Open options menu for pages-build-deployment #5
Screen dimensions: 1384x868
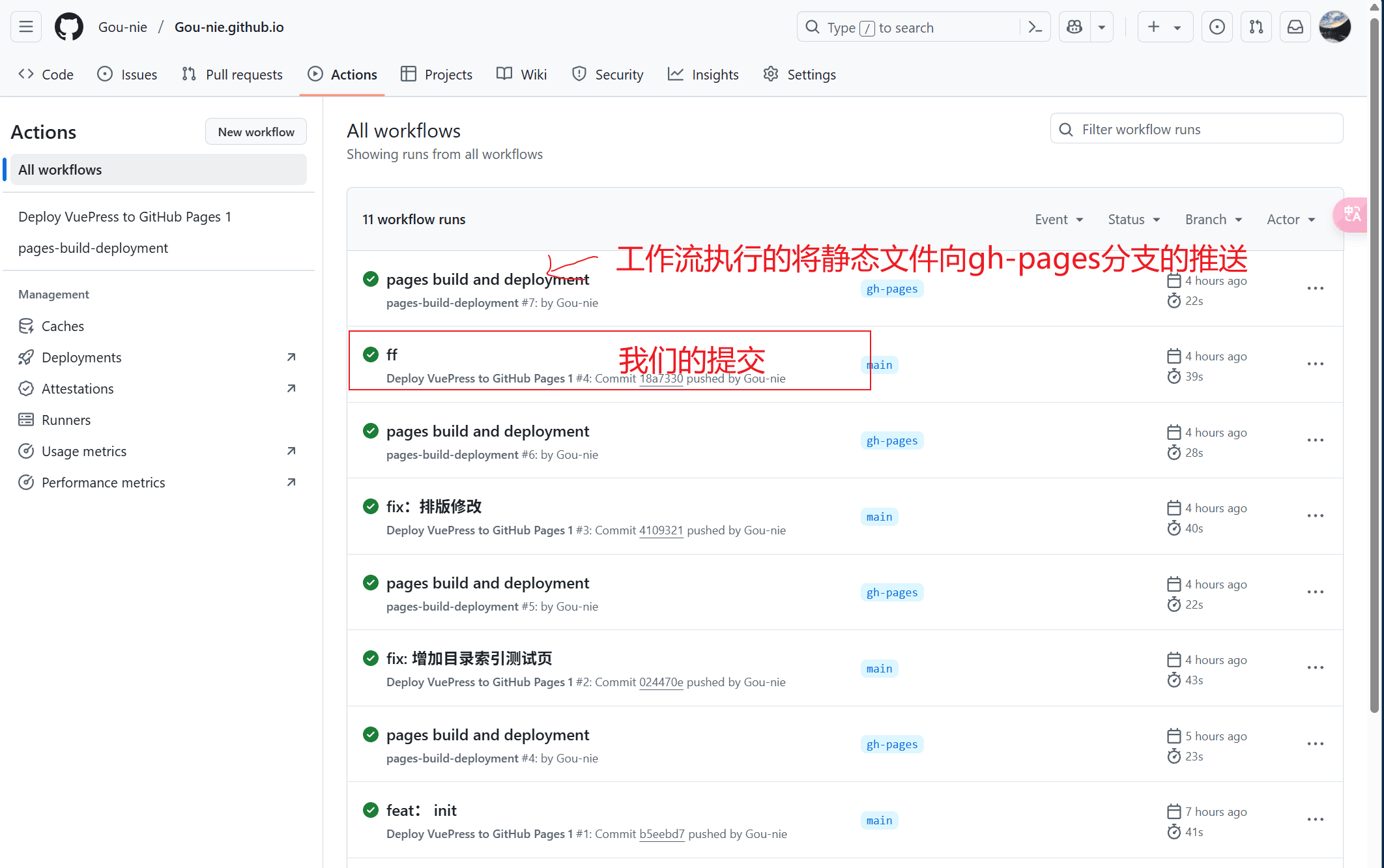click(1315, 592)
